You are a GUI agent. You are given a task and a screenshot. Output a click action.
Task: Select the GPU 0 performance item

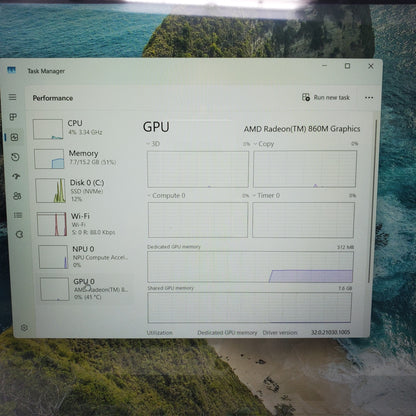[86, 289]
